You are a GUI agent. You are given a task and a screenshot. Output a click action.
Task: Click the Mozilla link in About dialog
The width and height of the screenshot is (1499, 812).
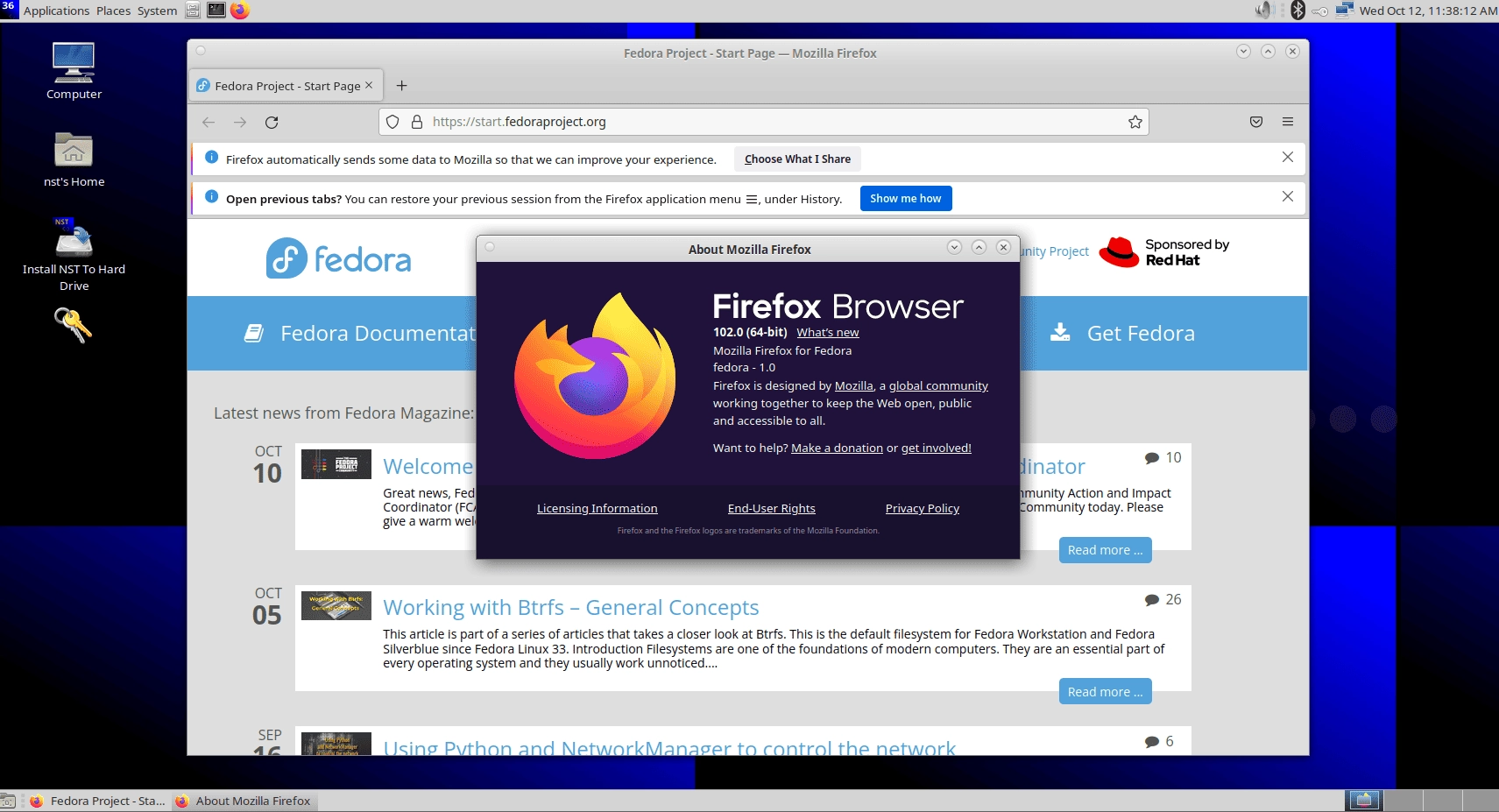click(x=853, y=385)
